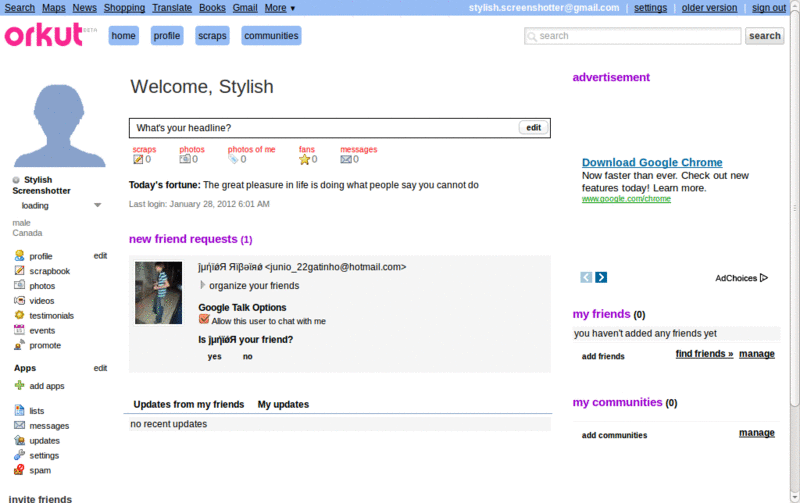The height and width of the screenshot is (503, 800).
Task: Click add friends link
Action: 603,356
